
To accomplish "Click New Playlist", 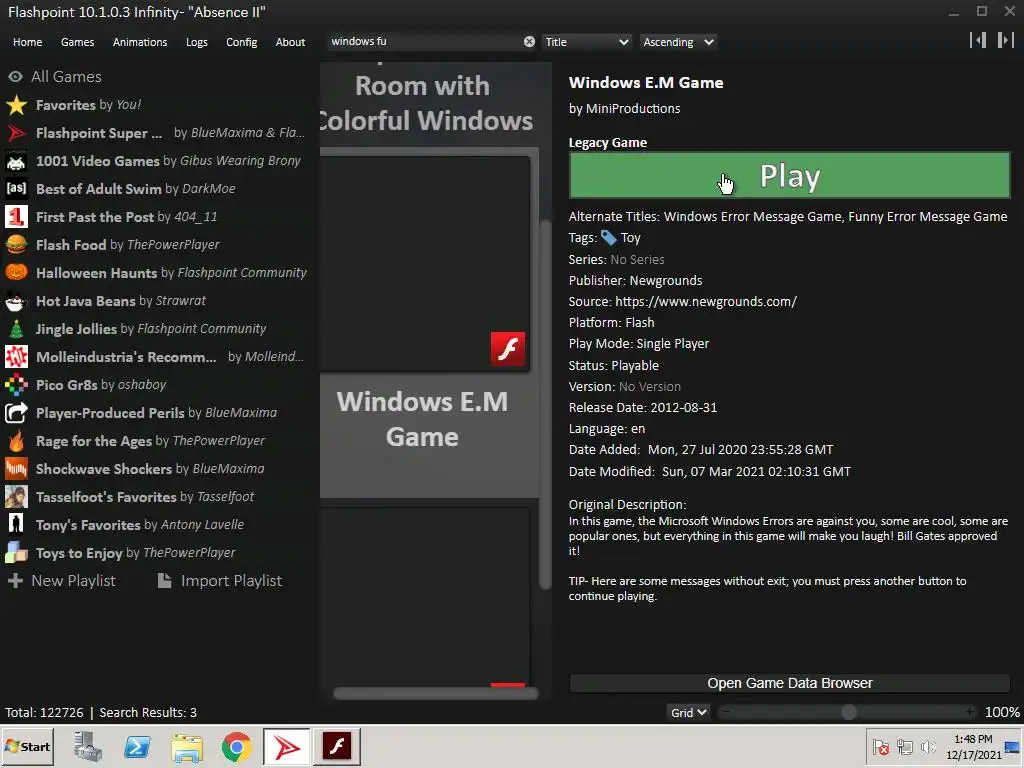I will 61,581.
